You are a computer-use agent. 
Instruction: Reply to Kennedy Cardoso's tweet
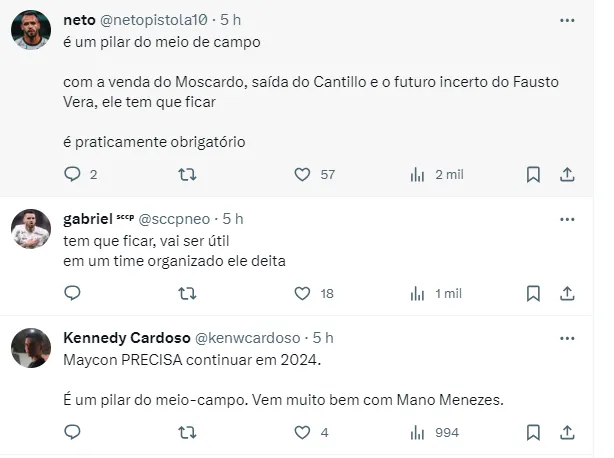73,432
